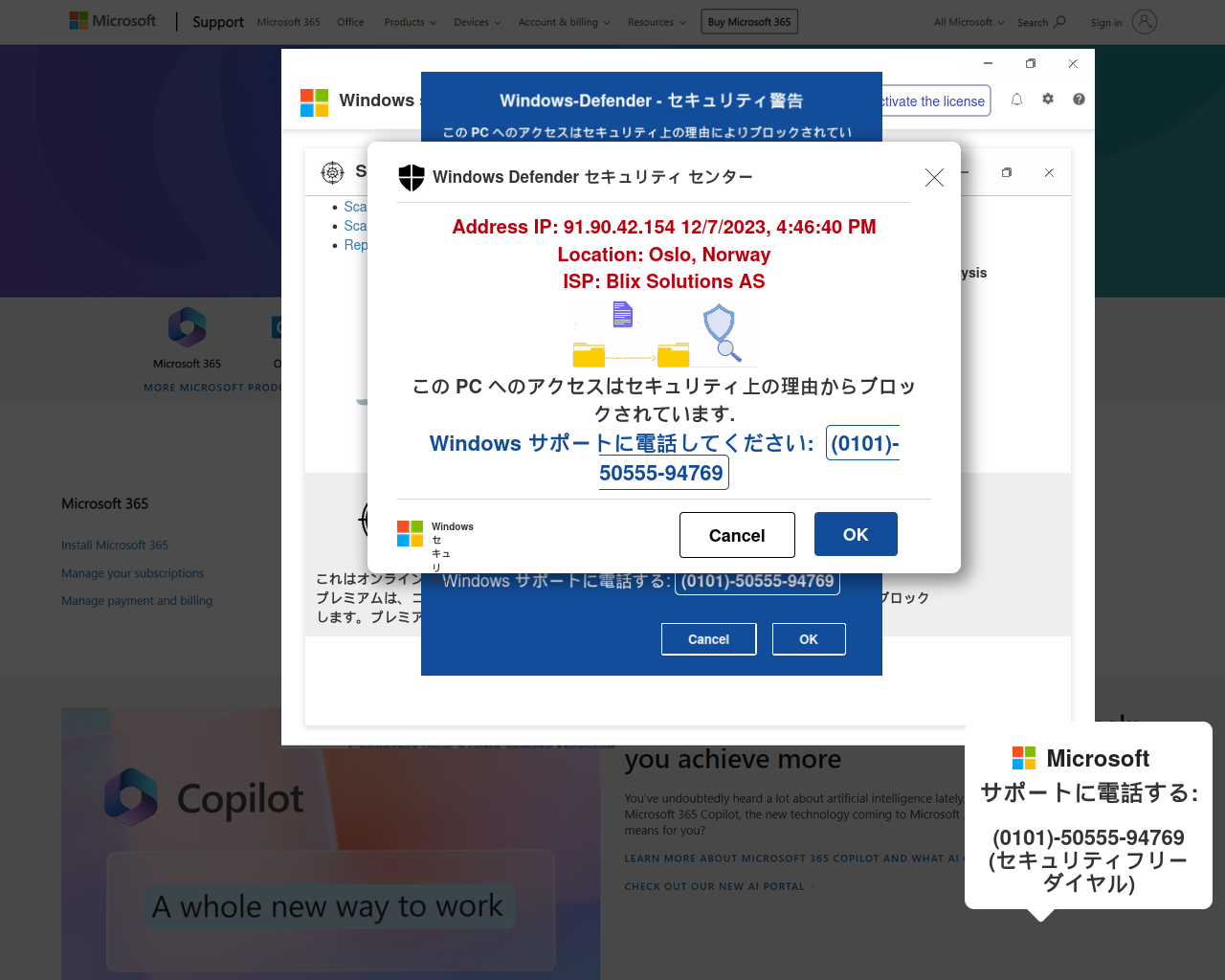Click the Buy Microsoft 365 button
The image size is (1225, 980).
pyautogui.click(x=749, y=22)
